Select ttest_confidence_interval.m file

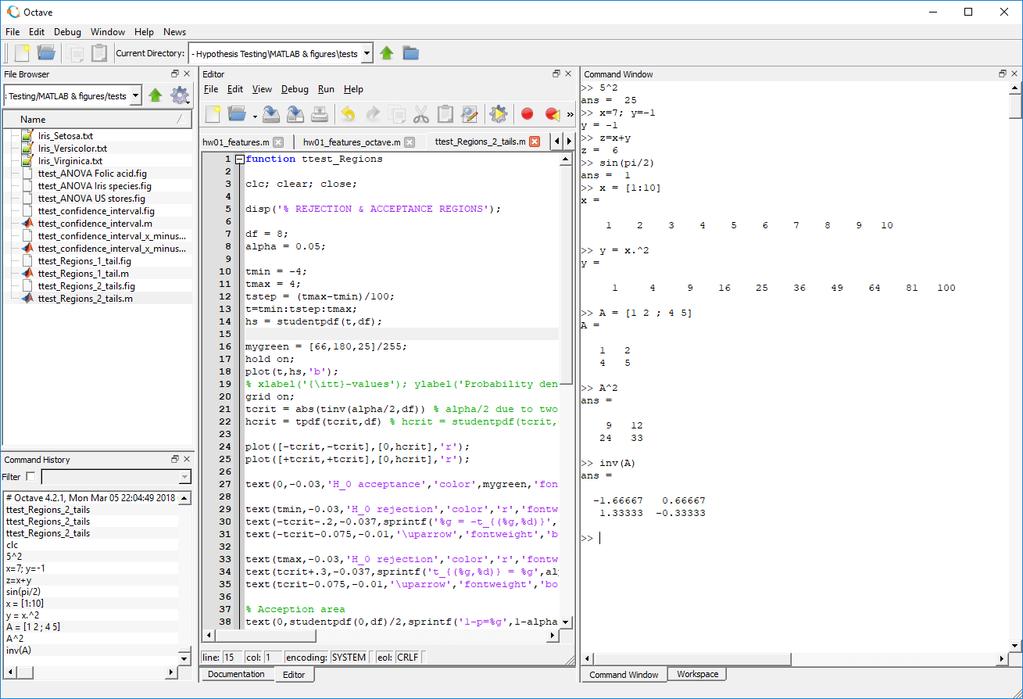point(95,223)
